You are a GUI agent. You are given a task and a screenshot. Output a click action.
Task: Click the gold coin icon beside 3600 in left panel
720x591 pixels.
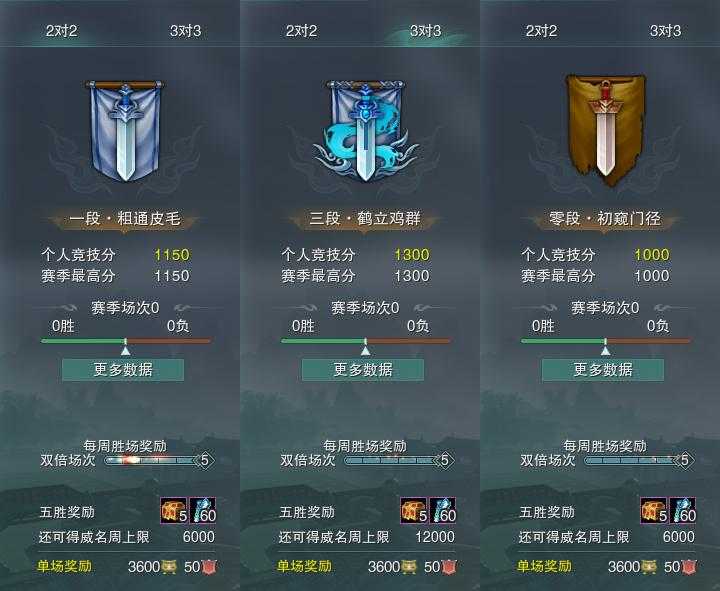(x=169, y=567)
